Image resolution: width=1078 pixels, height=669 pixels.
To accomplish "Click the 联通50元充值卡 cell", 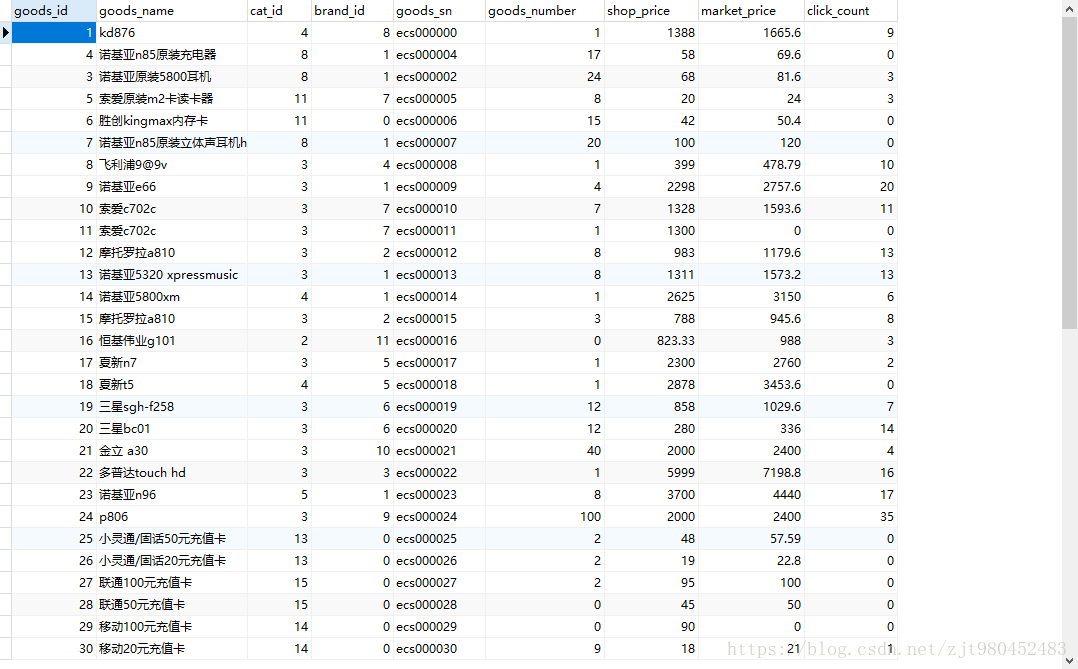I will (172, 604).
